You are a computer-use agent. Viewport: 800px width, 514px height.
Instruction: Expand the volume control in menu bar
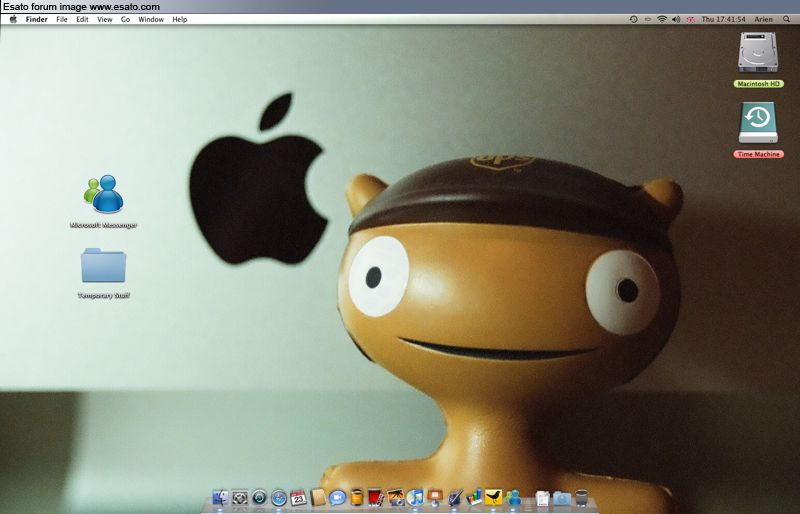(x=676, y=19)
